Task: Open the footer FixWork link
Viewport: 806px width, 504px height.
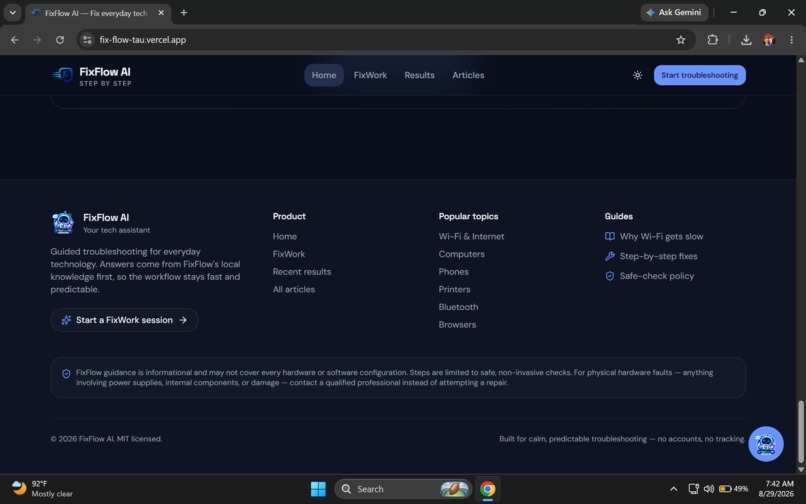Action: coord(289,254)
